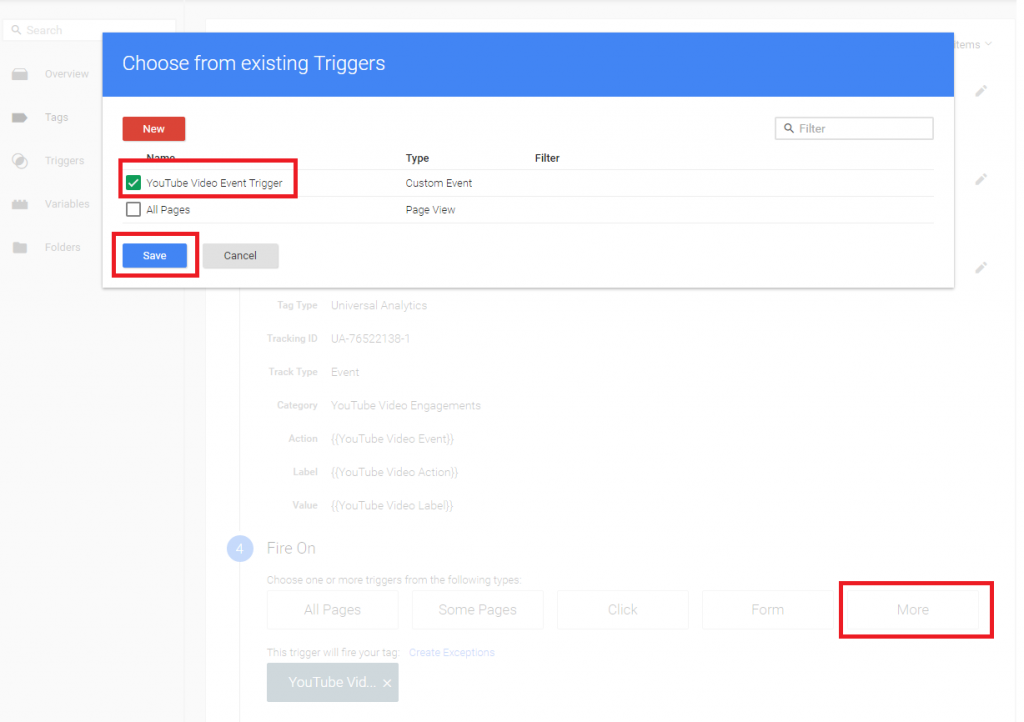The image size is (1024, 722).
Task: Click the Tags icon in sidebar
Action: click(x=19, y=118)
